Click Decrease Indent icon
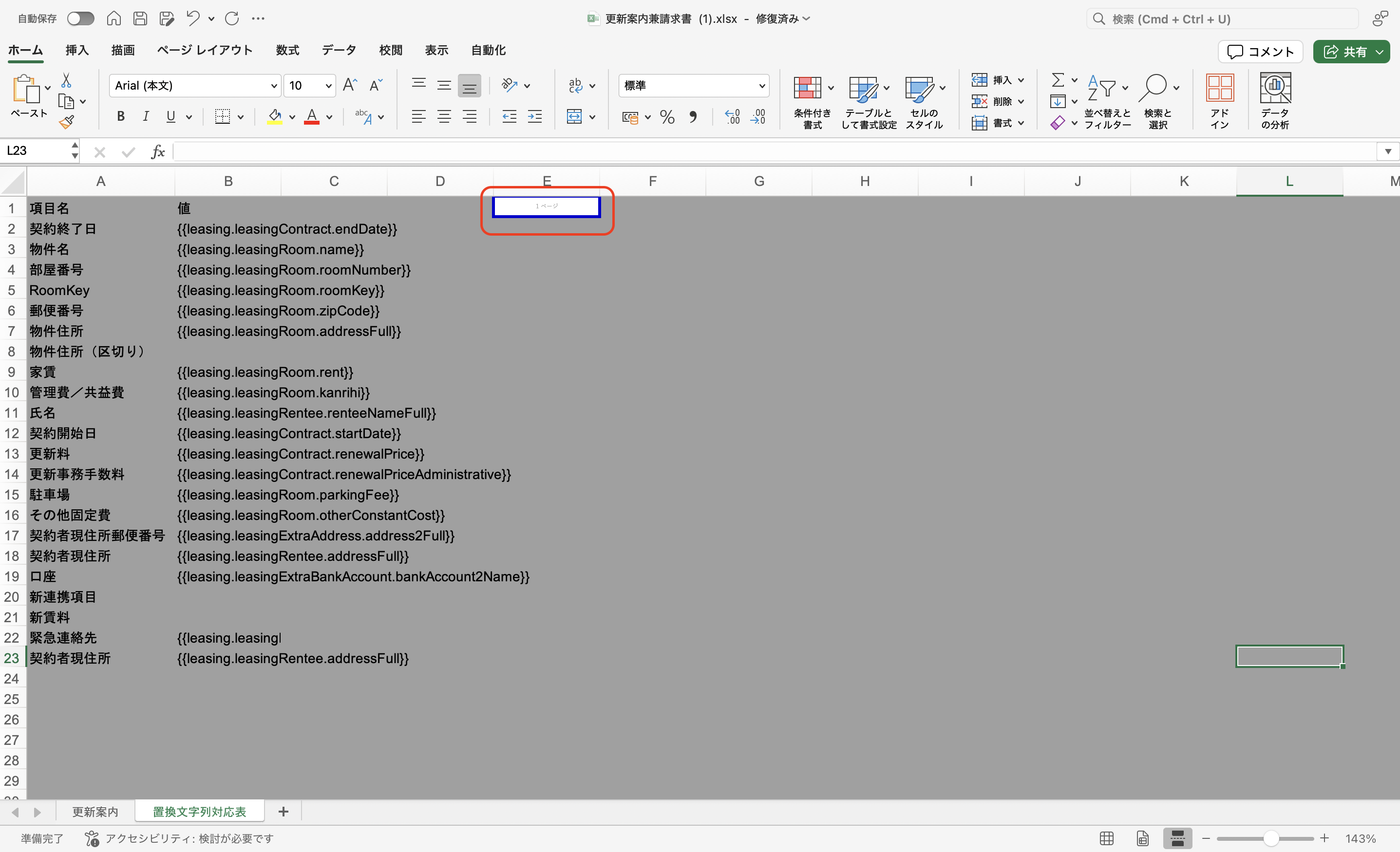The image size is (1400, 852). [x=510, y=117]
